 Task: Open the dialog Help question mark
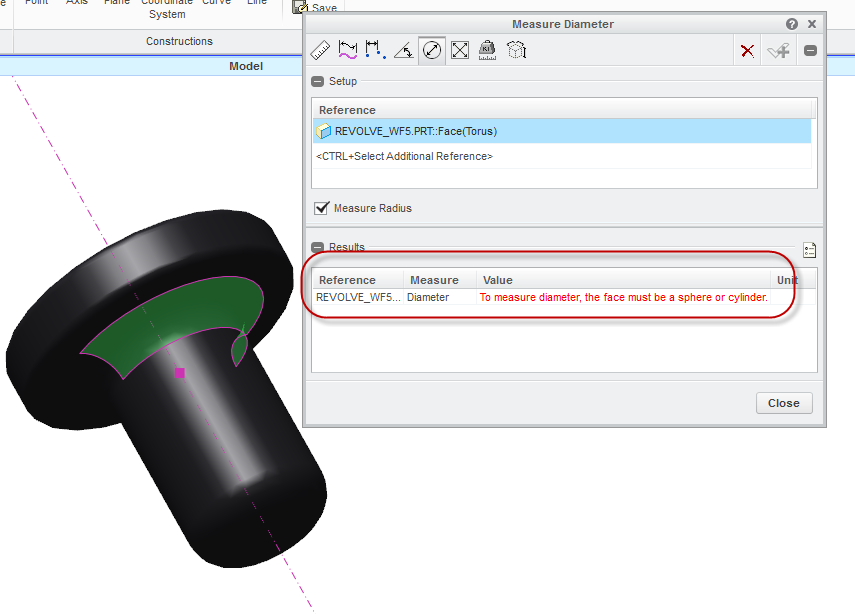[791, 23]
